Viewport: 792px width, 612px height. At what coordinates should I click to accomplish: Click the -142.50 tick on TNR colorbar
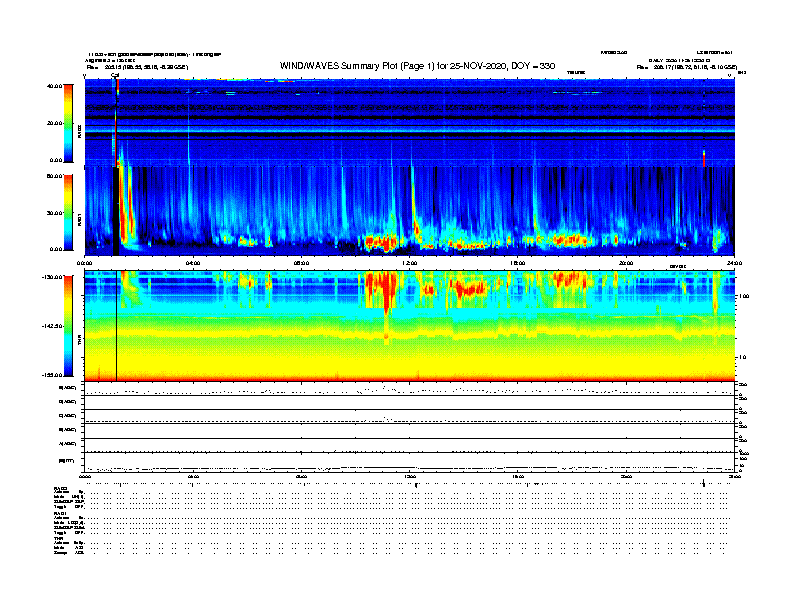point(53,326)
